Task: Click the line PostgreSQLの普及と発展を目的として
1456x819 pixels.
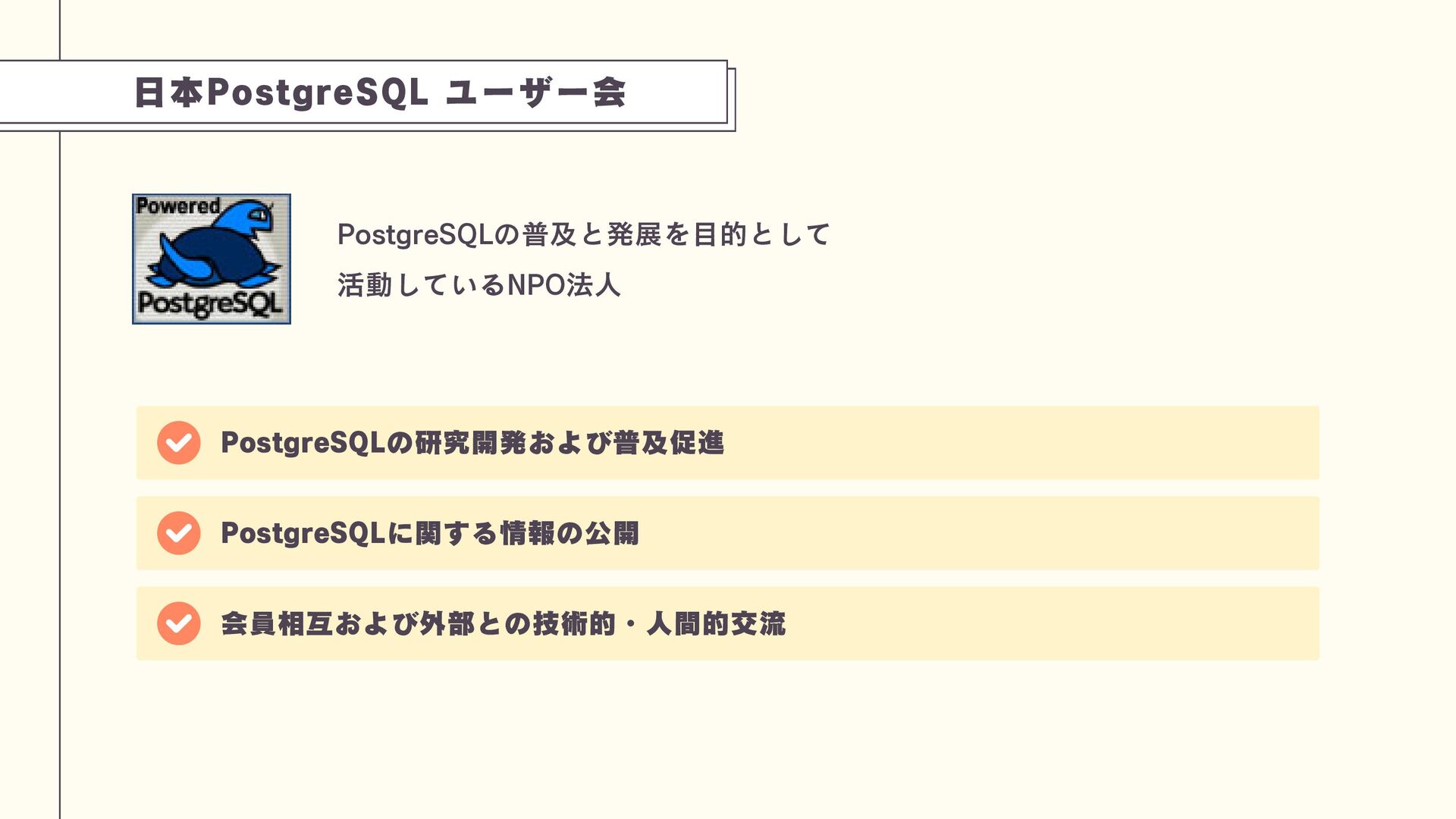Action: [584, 234]
